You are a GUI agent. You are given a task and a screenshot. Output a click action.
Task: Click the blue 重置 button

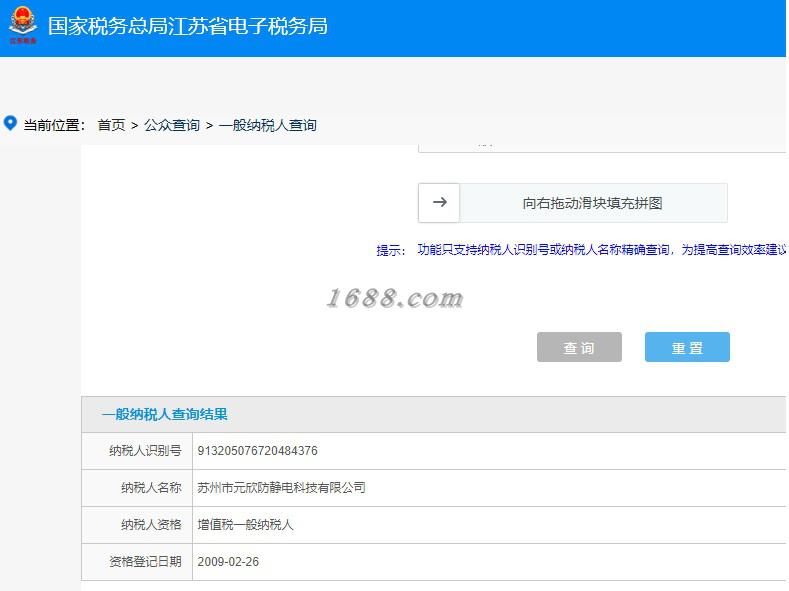tap(687, 347)
